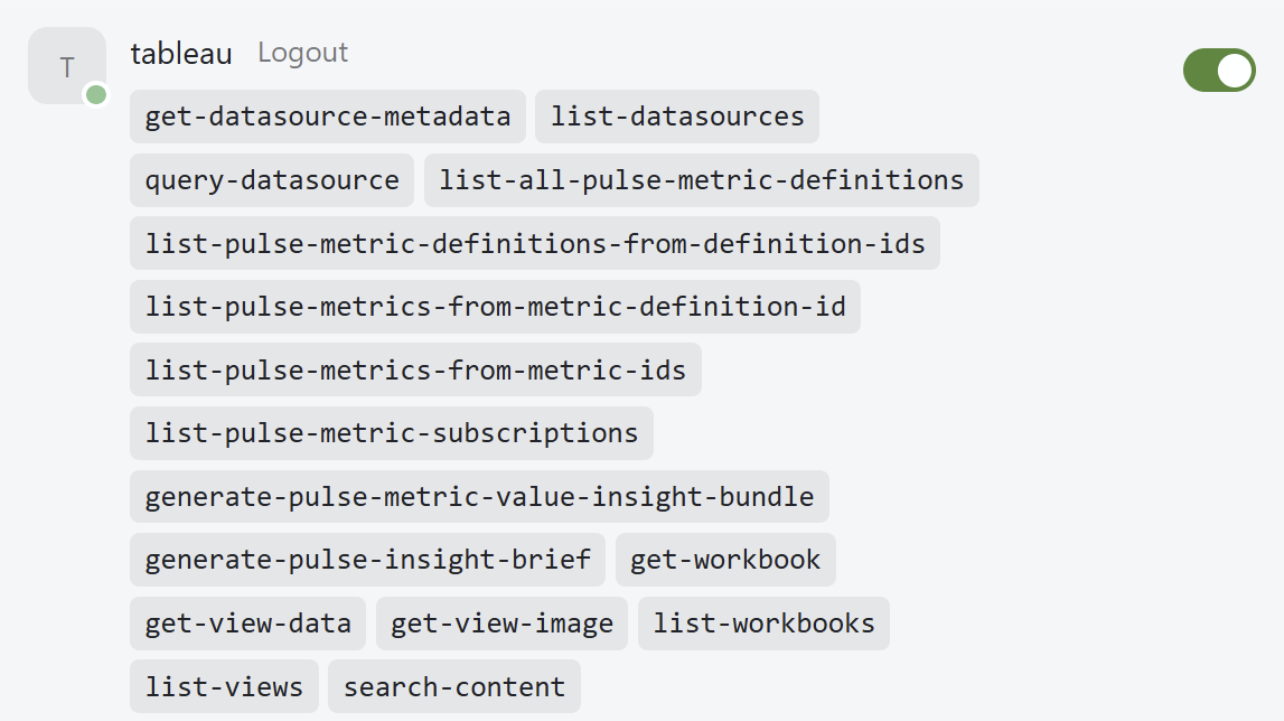1284x721 pixels.
Task: Click the get-view-data tool chip
Action: [247, 624]
